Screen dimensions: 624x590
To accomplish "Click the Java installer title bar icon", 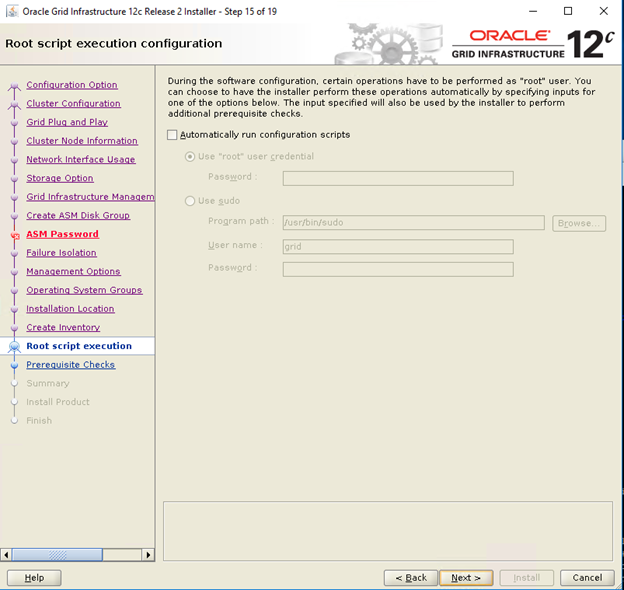I will 12,11.
